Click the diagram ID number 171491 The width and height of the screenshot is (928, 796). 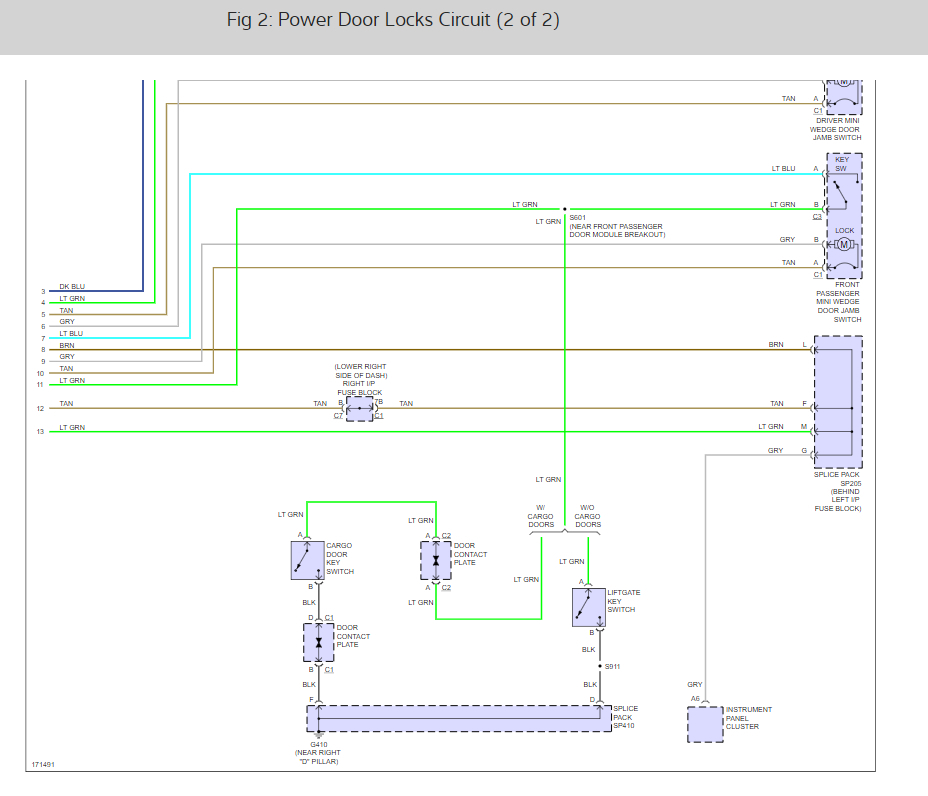coord(42,765)
